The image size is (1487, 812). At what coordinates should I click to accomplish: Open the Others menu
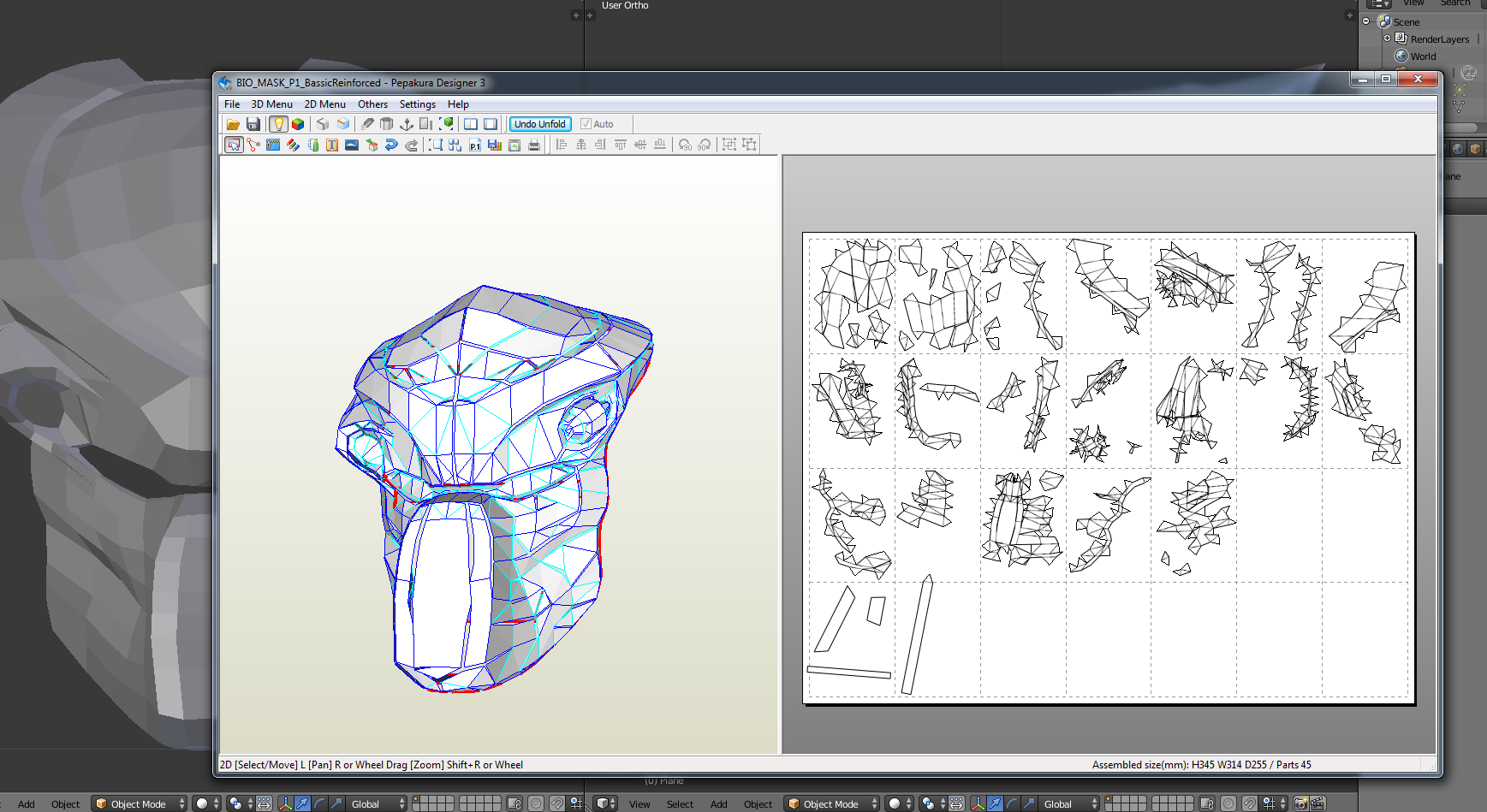373,104
